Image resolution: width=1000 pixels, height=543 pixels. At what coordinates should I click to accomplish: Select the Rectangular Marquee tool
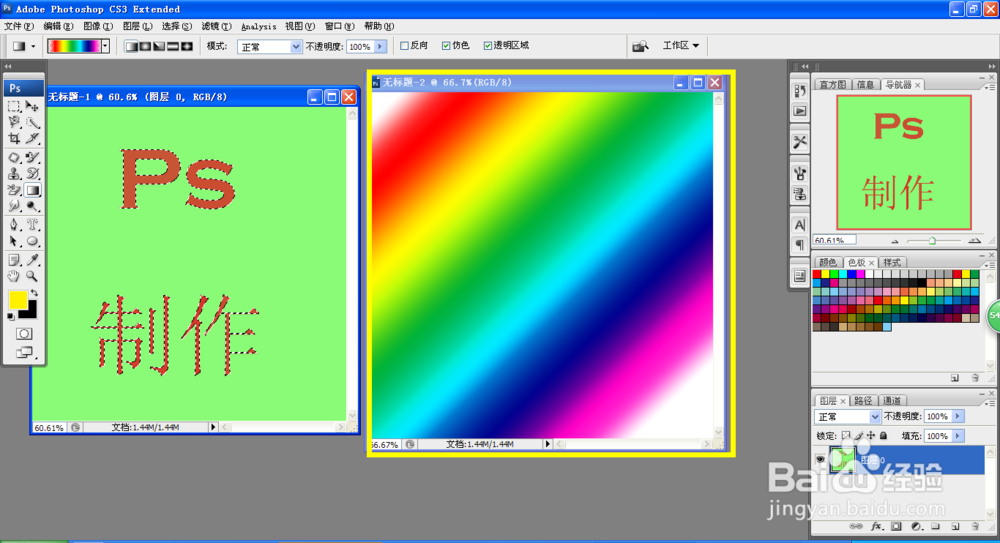tap(14, 106)
